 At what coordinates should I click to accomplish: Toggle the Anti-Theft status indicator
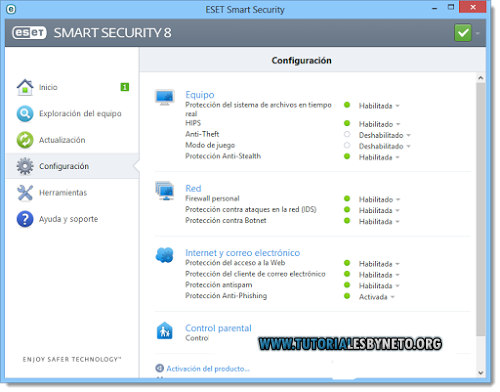click(x=347, y=134)
